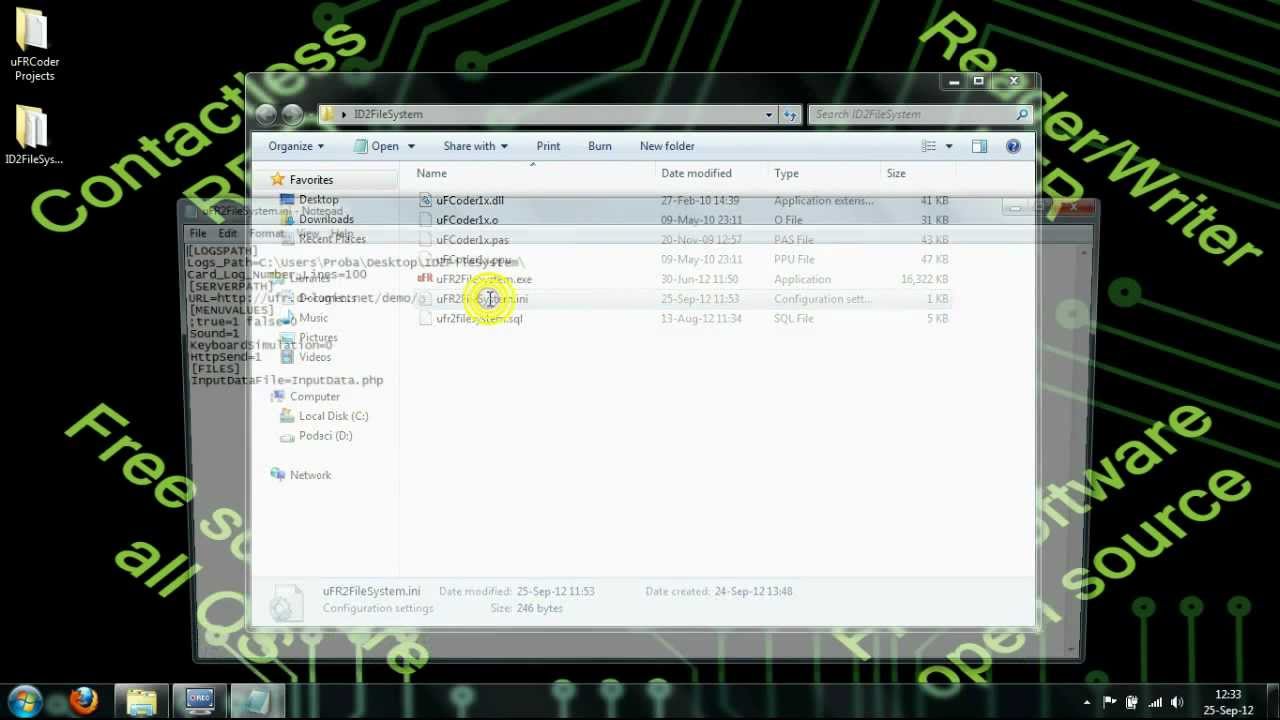
Task: Select Music library
Action: (313, 317)
